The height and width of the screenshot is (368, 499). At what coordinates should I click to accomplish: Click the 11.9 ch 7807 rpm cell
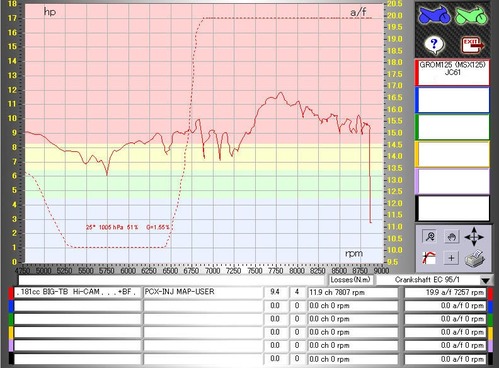pyautogui.click(x=353, y=292)
